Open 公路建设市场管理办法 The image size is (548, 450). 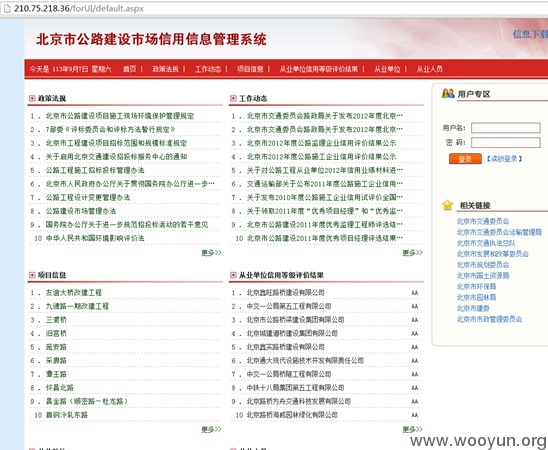[x=81, y=211]
